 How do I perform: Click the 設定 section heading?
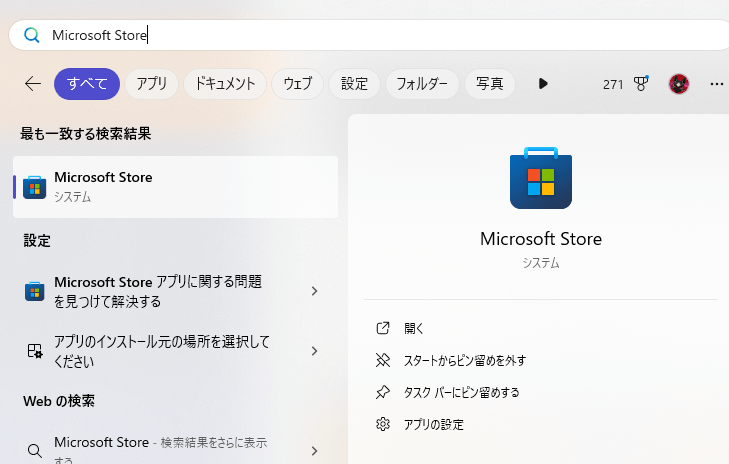pos(37,241)
